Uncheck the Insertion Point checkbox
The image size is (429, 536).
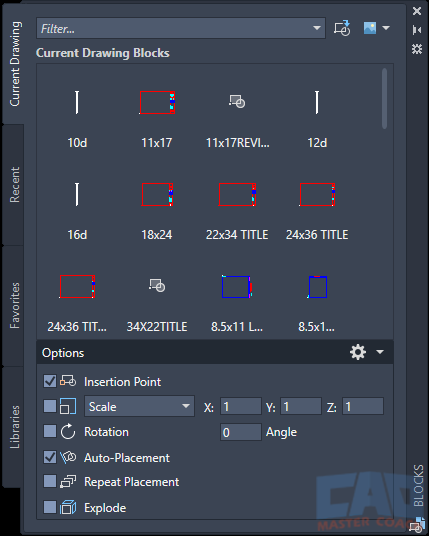click(50, 381)
